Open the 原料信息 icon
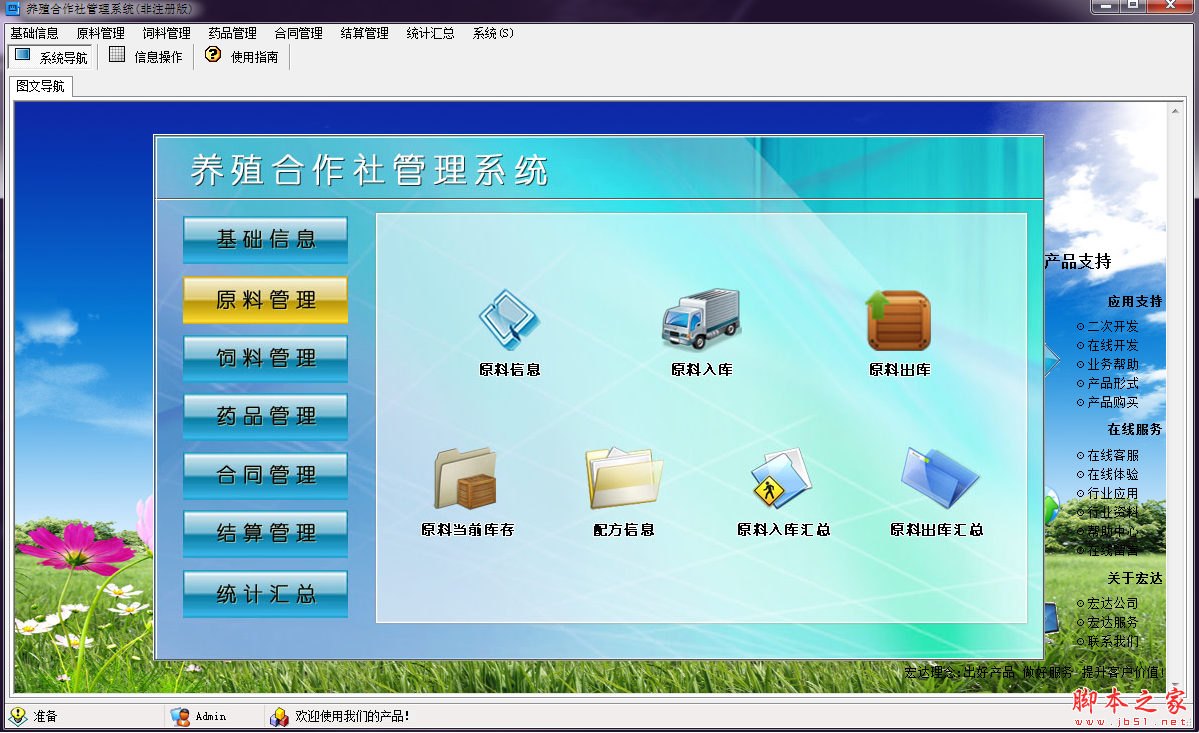The height and width of the screenshot is (733, 1199). pos(509,319)
